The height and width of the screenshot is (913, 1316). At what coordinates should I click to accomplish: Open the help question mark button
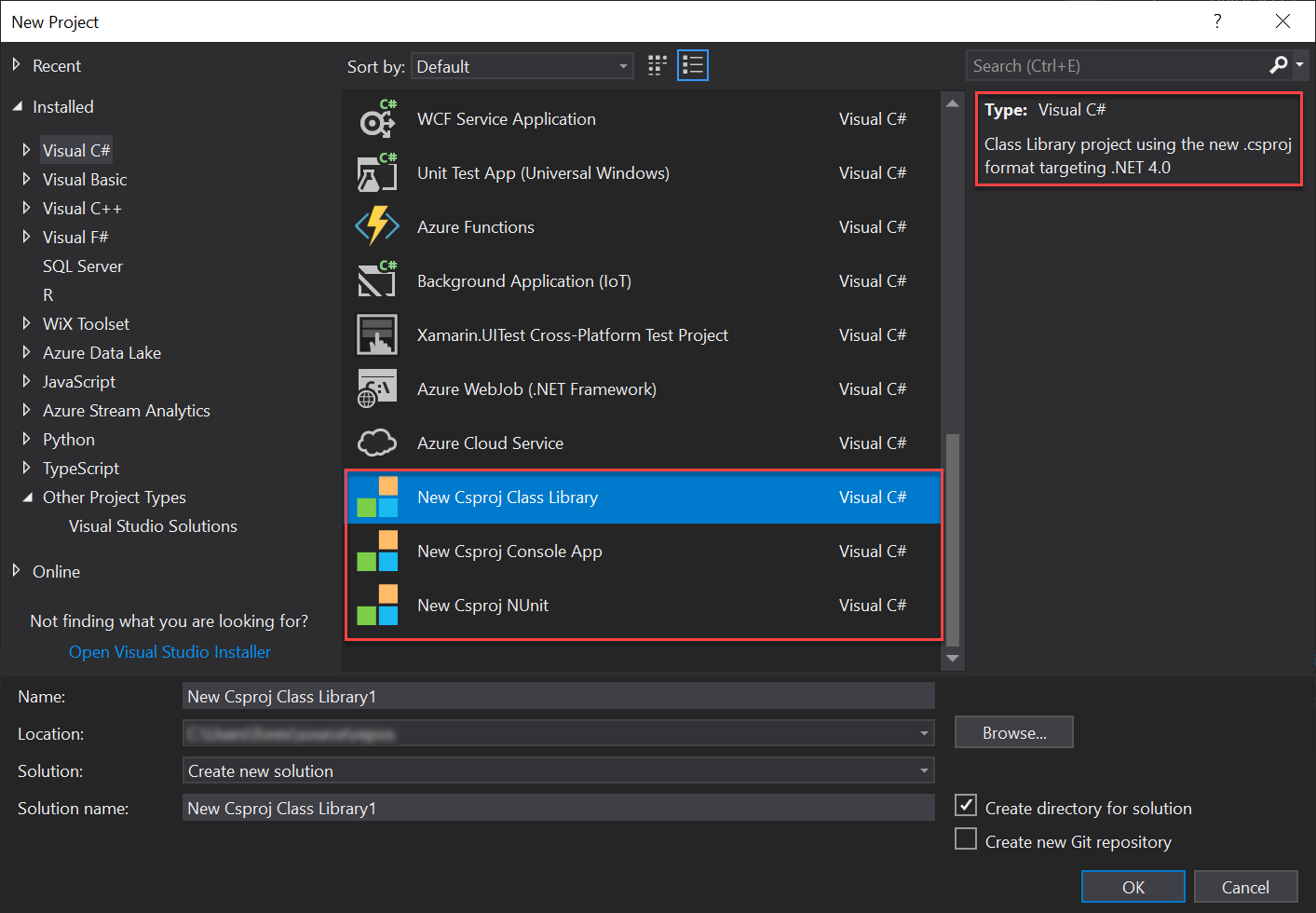point(1217,21)
